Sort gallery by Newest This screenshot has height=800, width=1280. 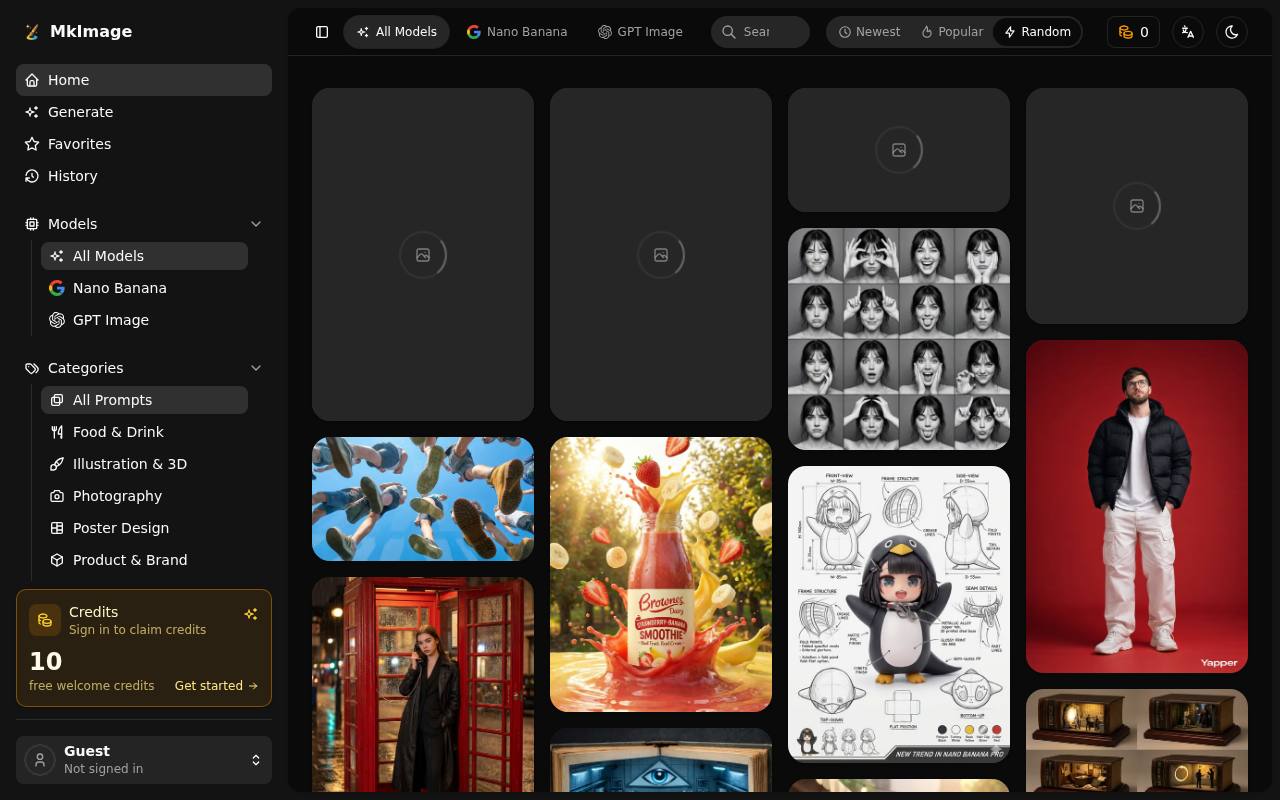coord(869,32)
